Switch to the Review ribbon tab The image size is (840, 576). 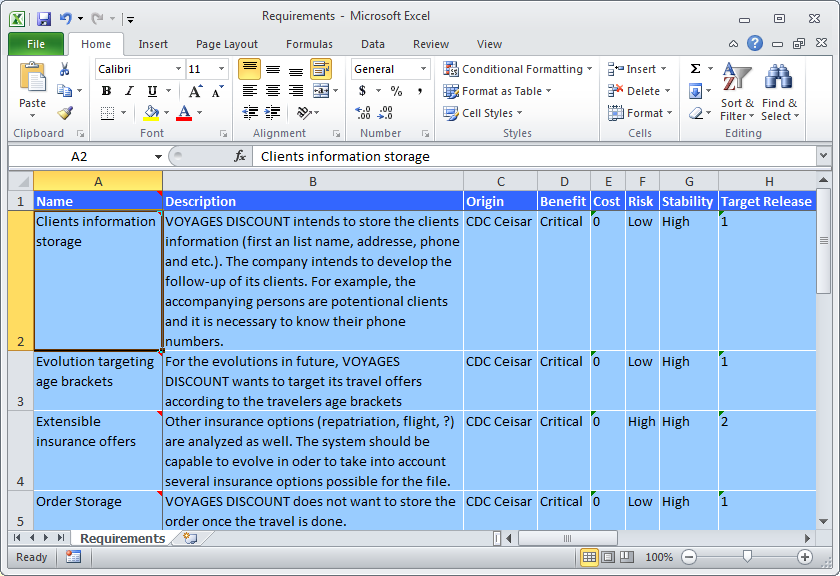(x=431, y=44)
